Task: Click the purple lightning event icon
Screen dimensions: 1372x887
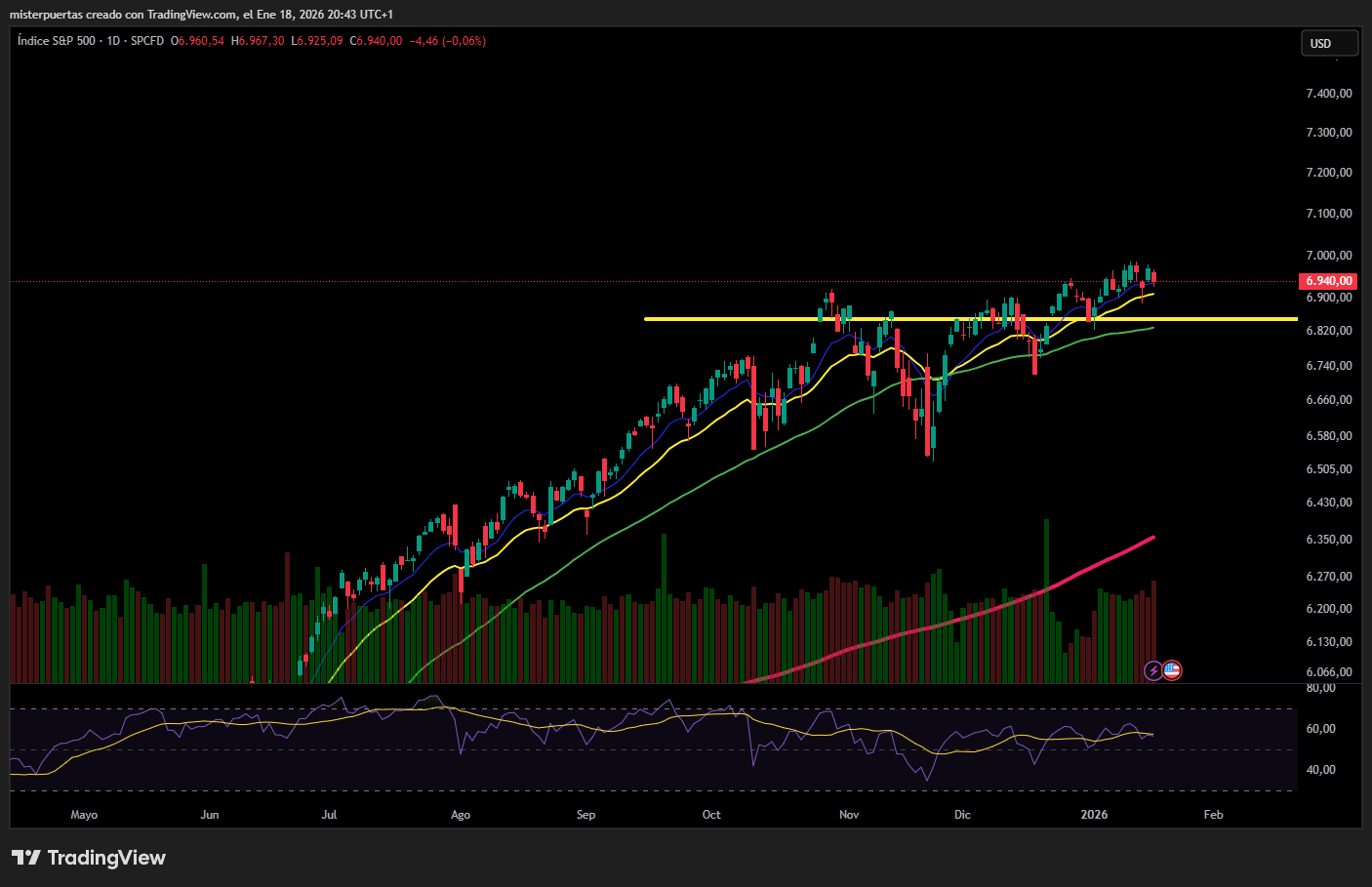Action: [x=1153, y=670]
